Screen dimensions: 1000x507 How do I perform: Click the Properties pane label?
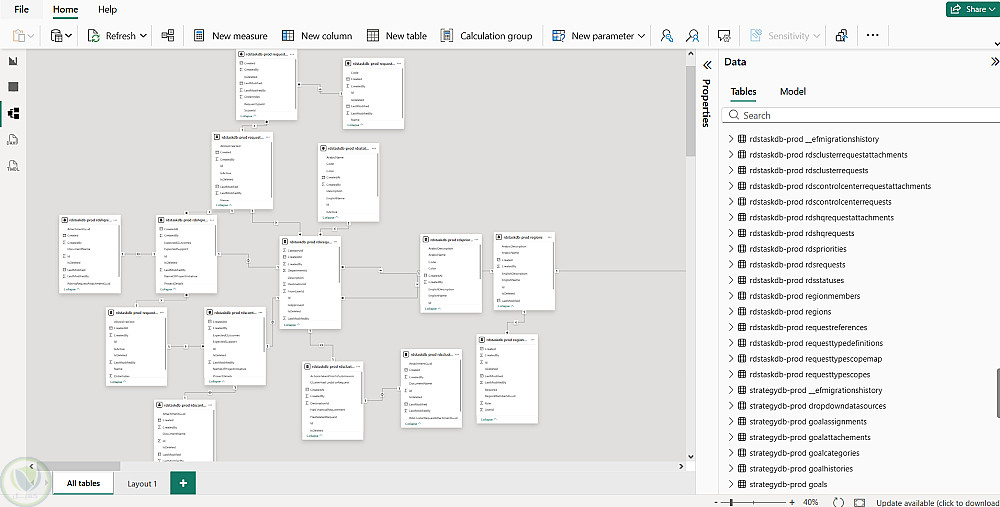coord(706,103)
